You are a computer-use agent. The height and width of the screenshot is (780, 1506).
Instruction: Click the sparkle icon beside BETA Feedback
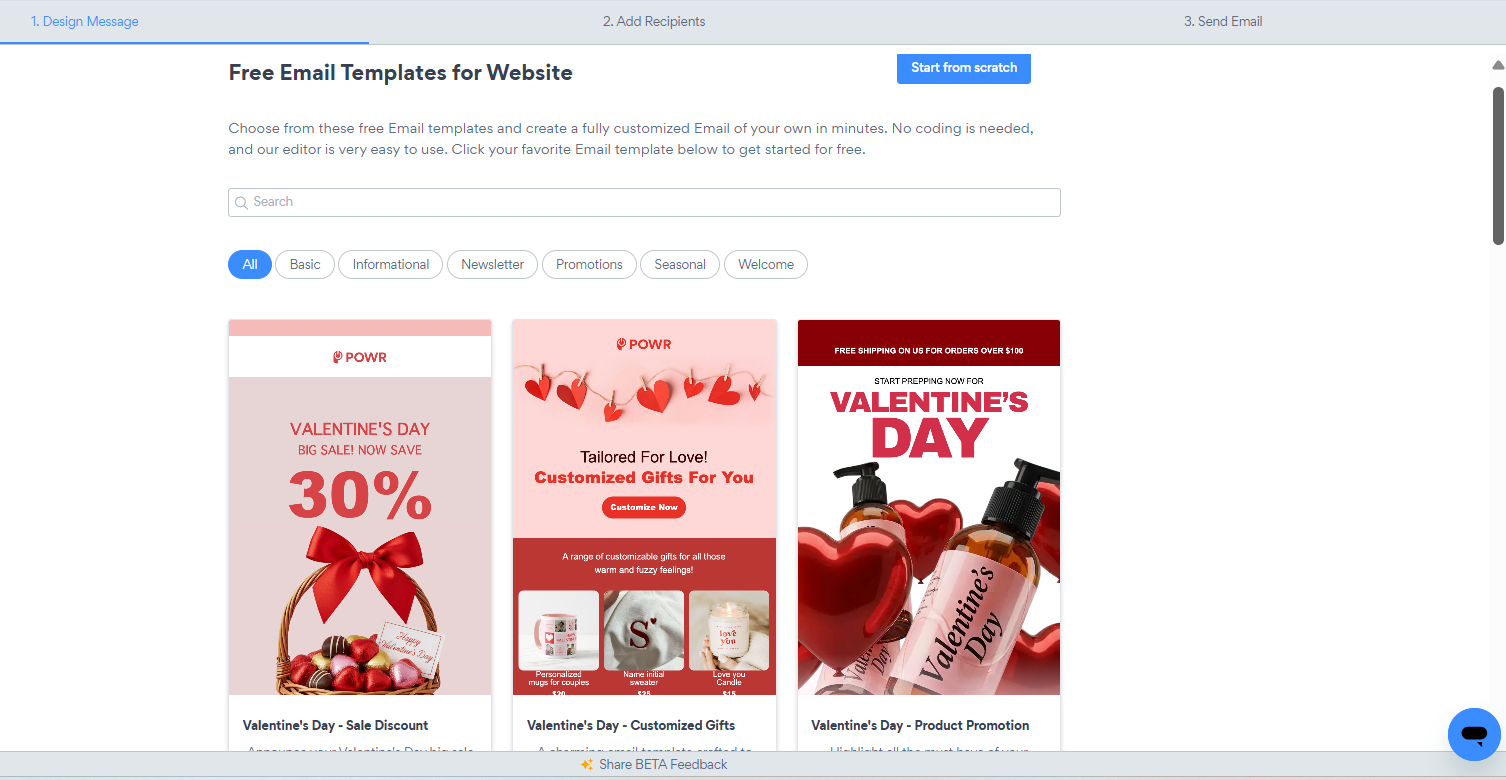tap(587, 764)
